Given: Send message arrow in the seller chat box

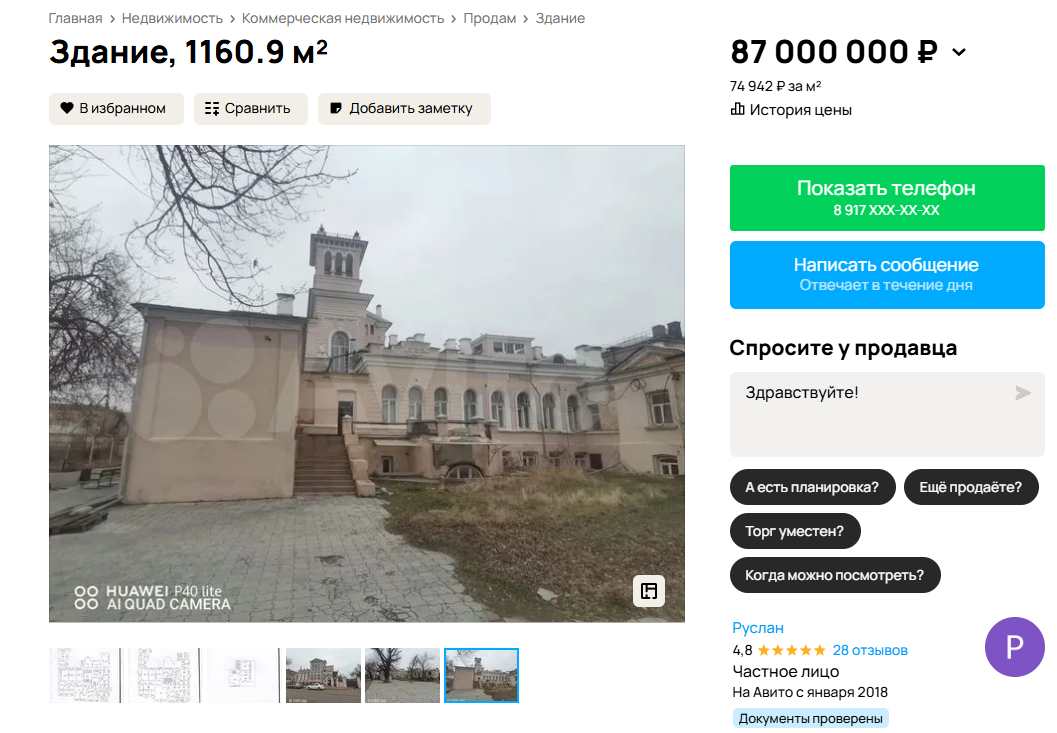Looking at the screenshot, I should tap(1023, 392).
